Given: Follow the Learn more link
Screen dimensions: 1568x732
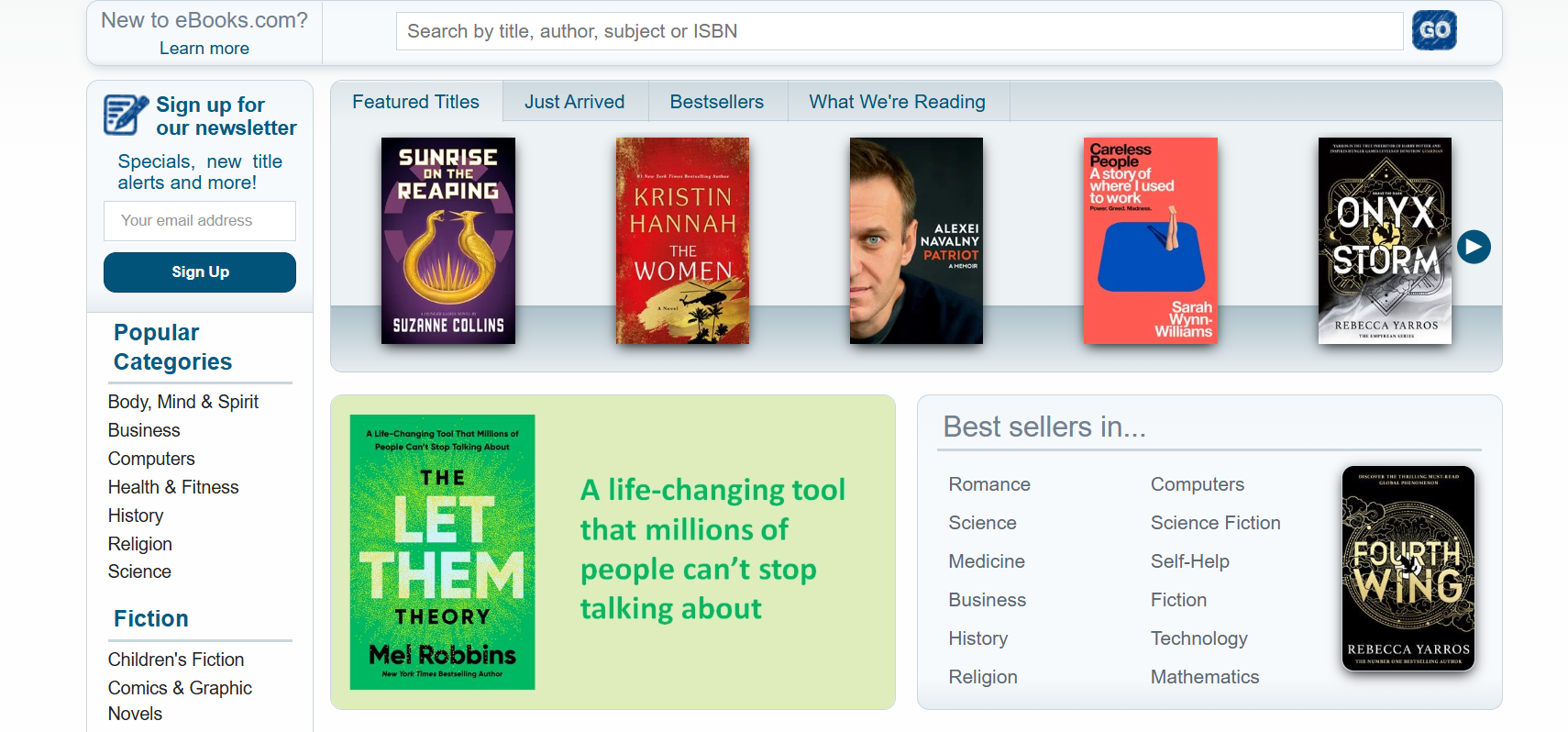Looking at the screenshot, I should (x=204, y=49).
